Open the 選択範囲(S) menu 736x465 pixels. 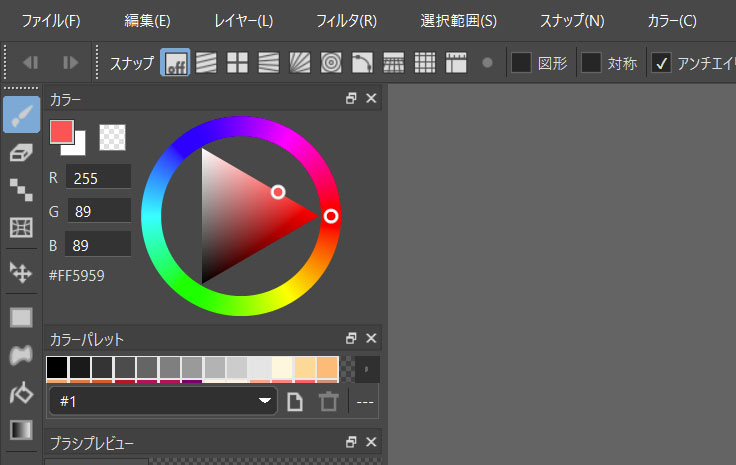(x=458, y=21)
